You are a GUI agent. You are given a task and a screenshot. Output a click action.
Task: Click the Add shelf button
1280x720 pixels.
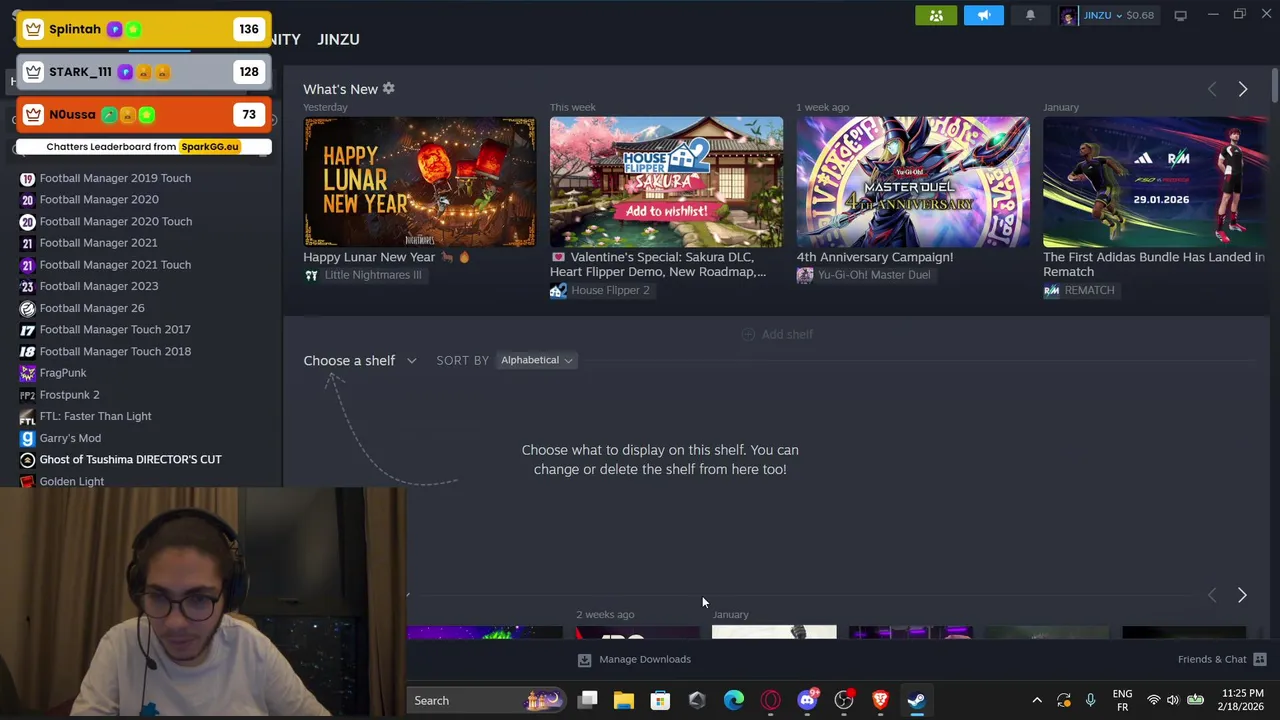click(x=777, y=334)
